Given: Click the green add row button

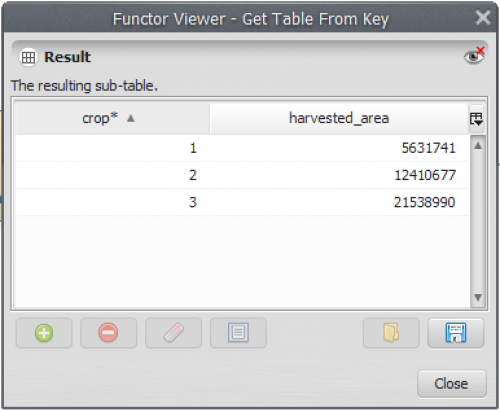Looking at the screenshot, I should pos(44,333).
